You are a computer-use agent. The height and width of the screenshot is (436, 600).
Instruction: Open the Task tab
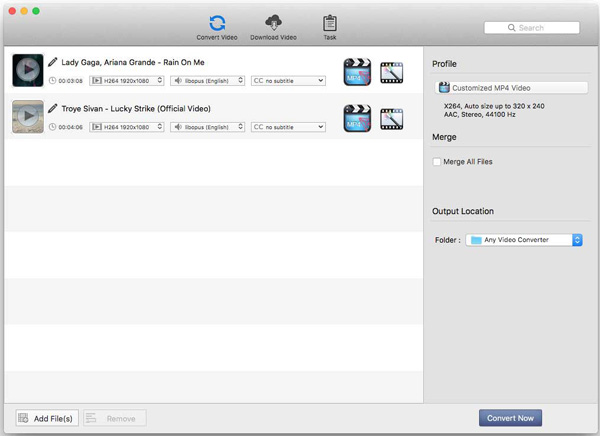(329, 28)
